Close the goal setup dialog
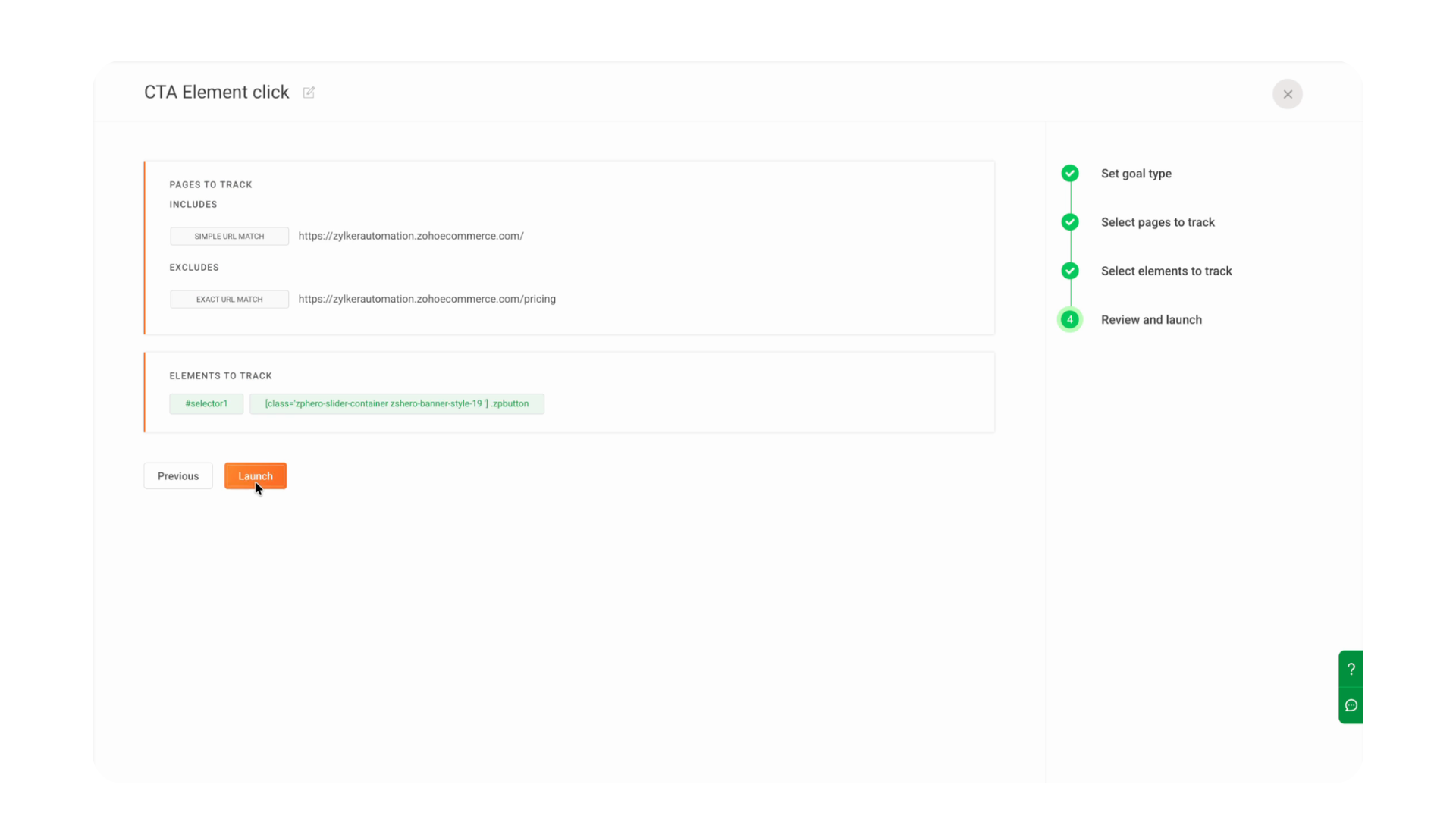This screenshot has width=1456, height=819. point(1287,94)
